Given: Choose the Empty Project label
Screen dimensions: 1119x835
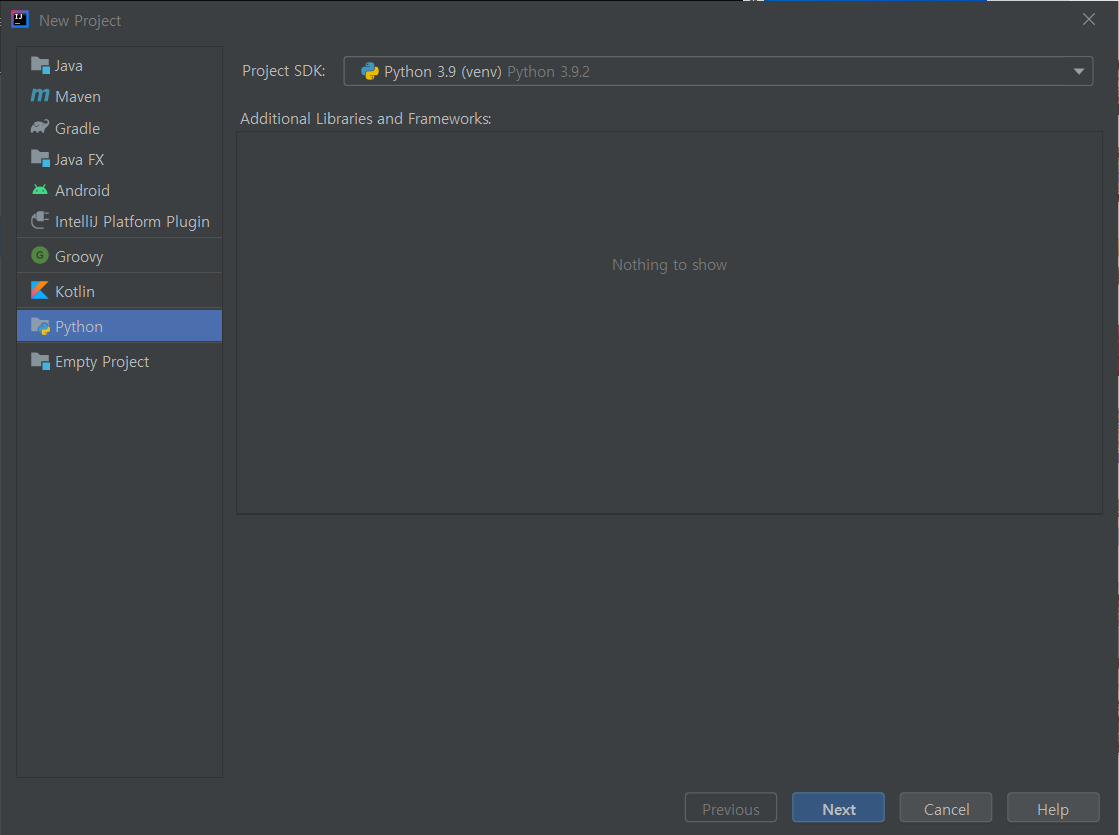Looking at the screenshot, I should pyautogui.click(x=102, y=362).
